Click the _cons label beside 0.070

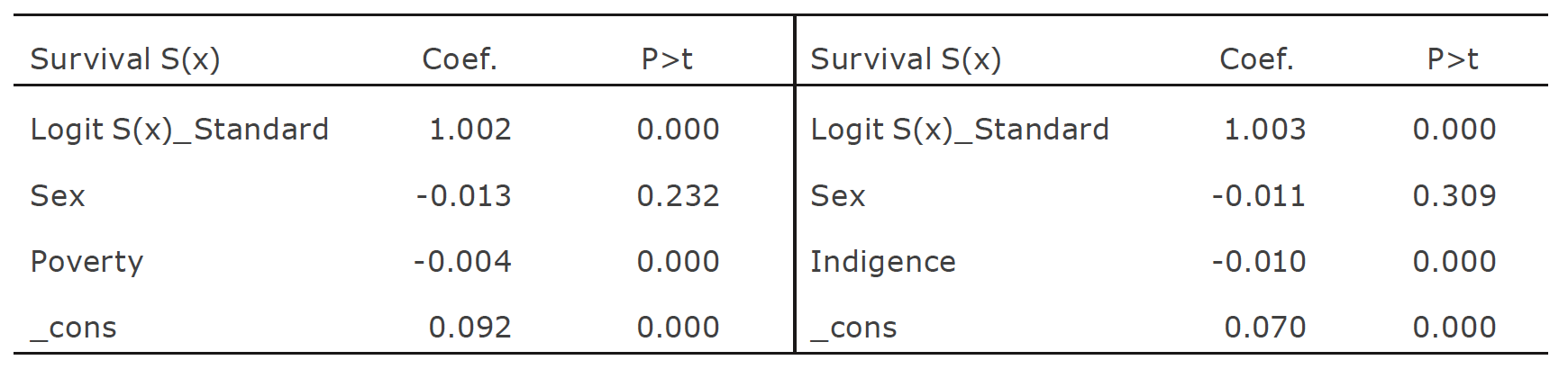click(x=853, y=328)
